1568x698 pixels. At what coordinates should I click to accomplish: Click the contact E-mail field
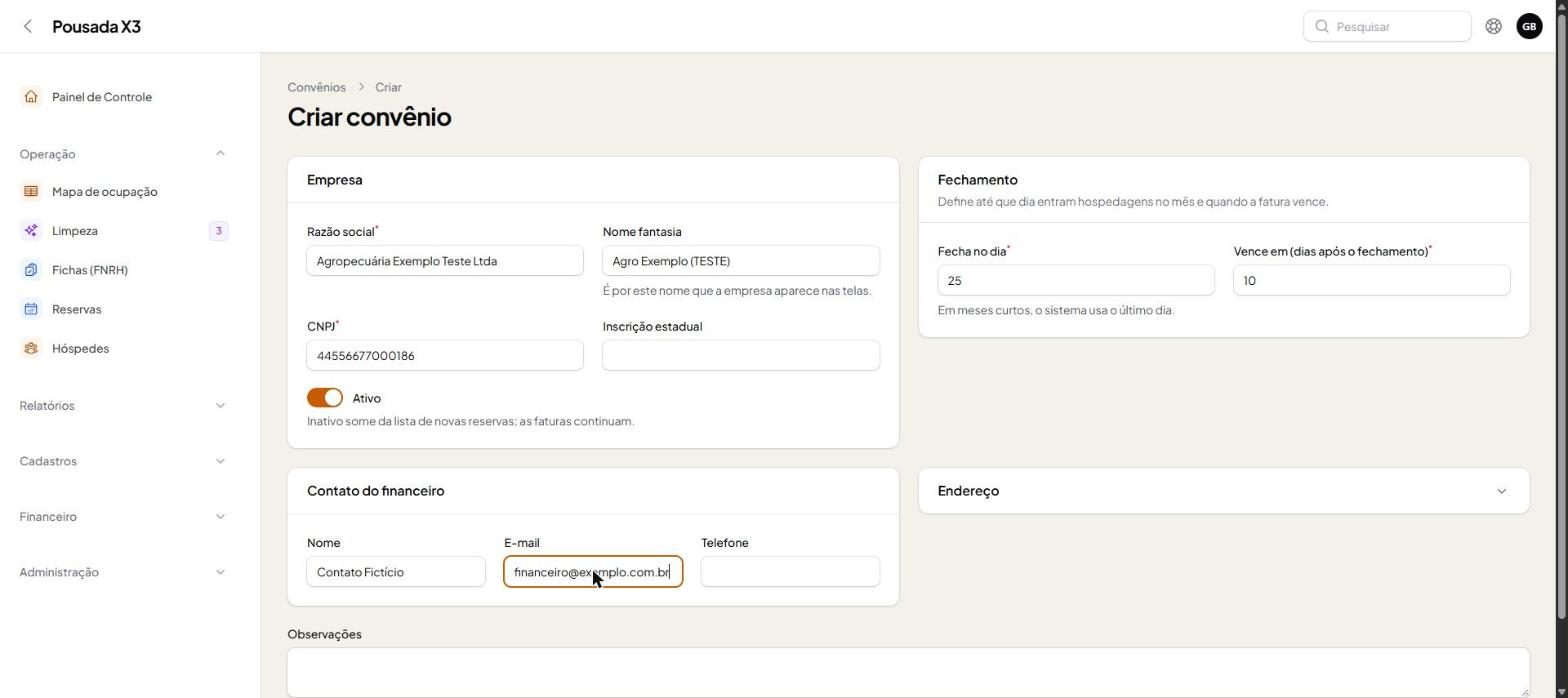(593, 572)
